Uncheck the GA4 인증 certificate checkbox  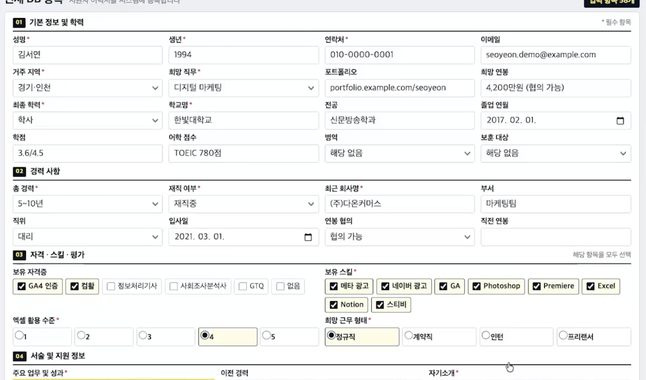[21, 286]
